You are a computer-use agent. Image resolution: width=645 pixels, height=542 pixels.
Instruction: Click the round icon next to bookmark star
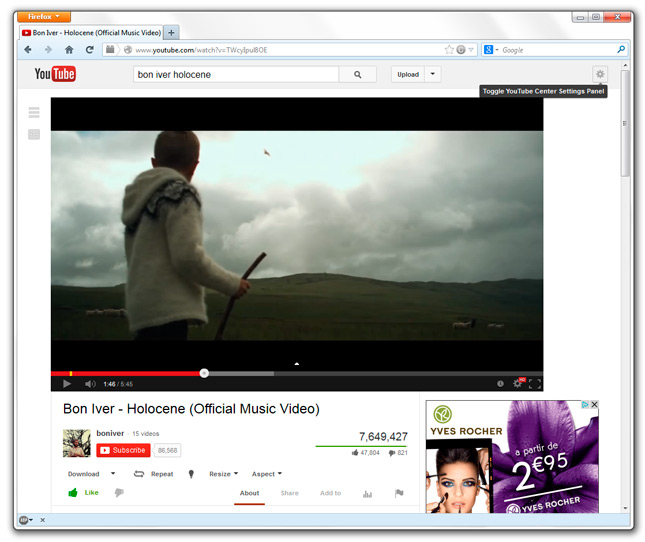point(461,50)
